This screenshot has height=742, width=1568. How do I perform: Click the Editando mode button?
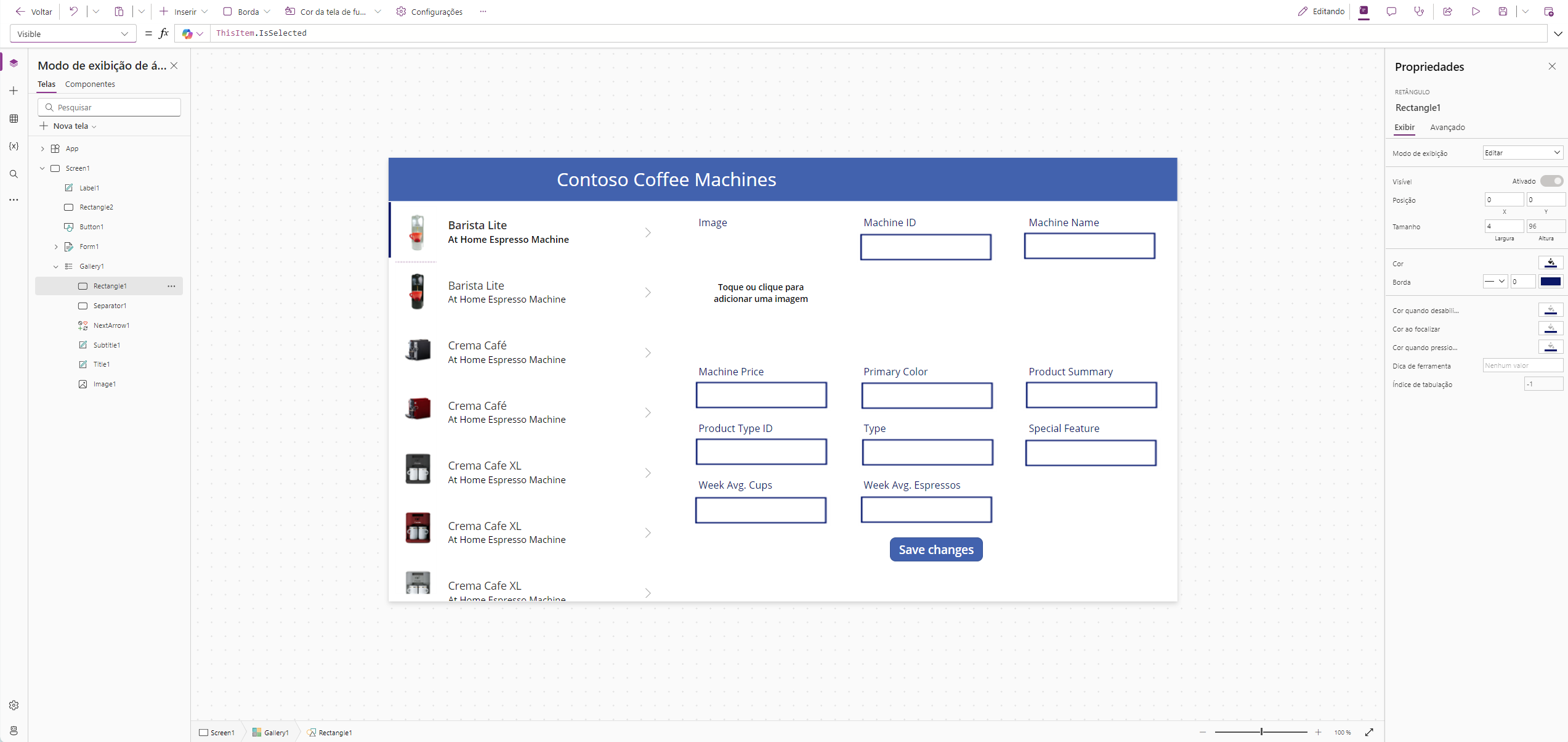pos(1321,12)
